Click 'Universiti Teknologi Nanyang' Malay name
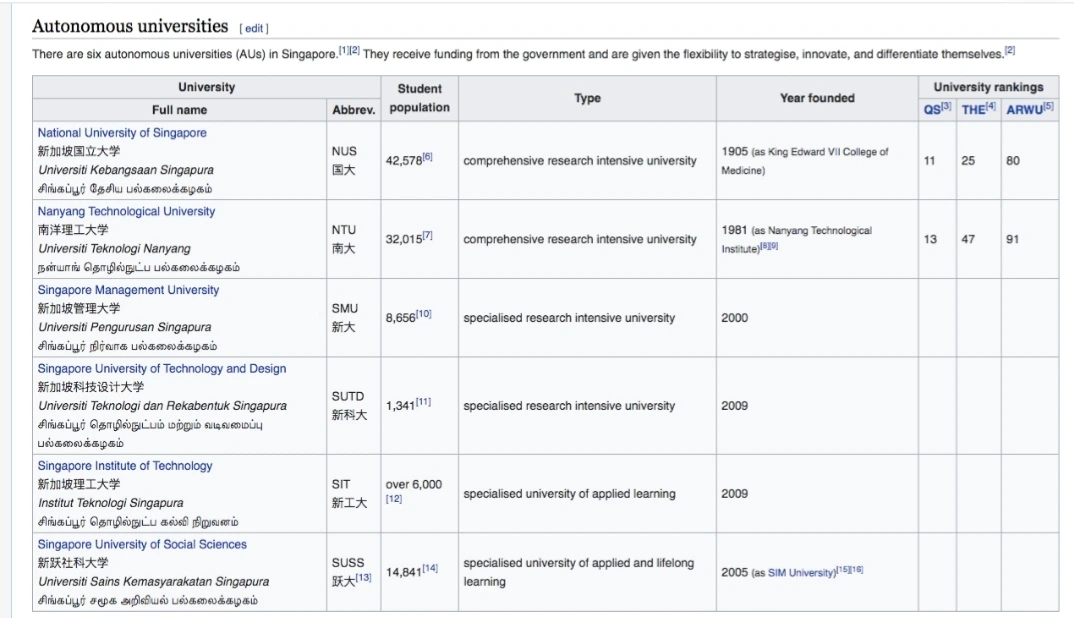 click(114, 249)
